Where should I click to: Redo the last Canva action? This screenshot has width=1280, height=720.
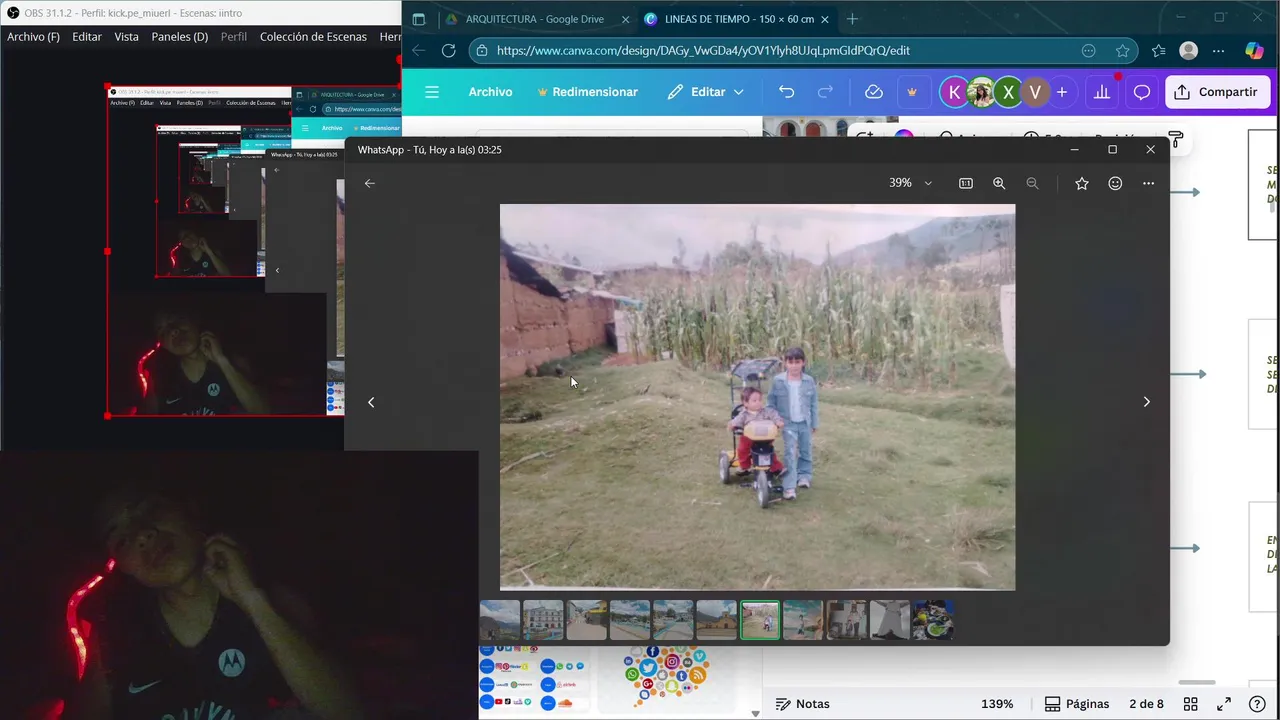pos(825,92)
